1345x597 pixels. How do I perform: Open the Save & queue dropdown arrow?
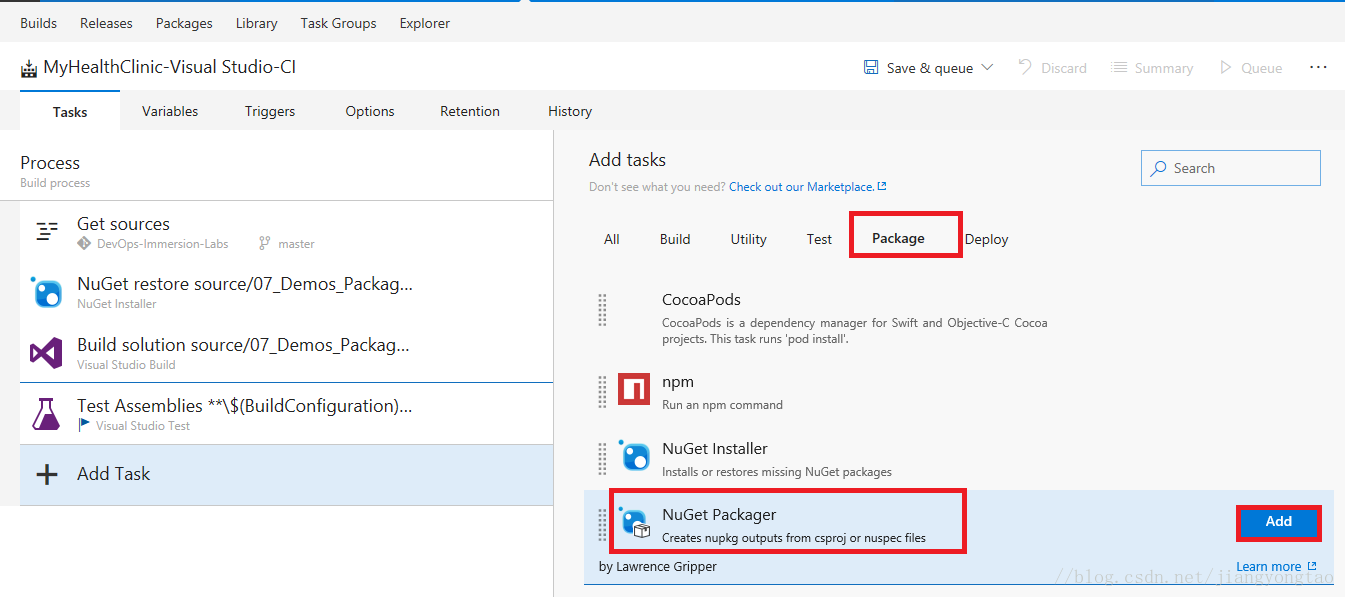point(987,67)
